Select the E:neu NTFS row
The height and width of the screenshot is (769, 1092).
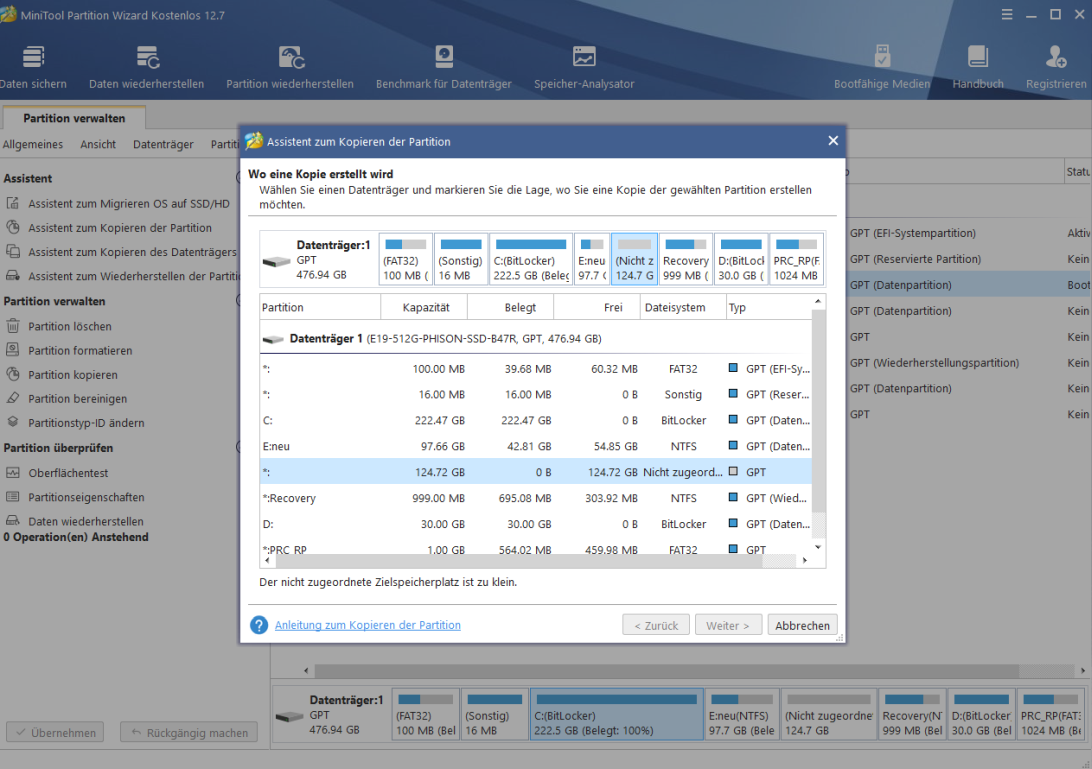(x=536, y=446)
